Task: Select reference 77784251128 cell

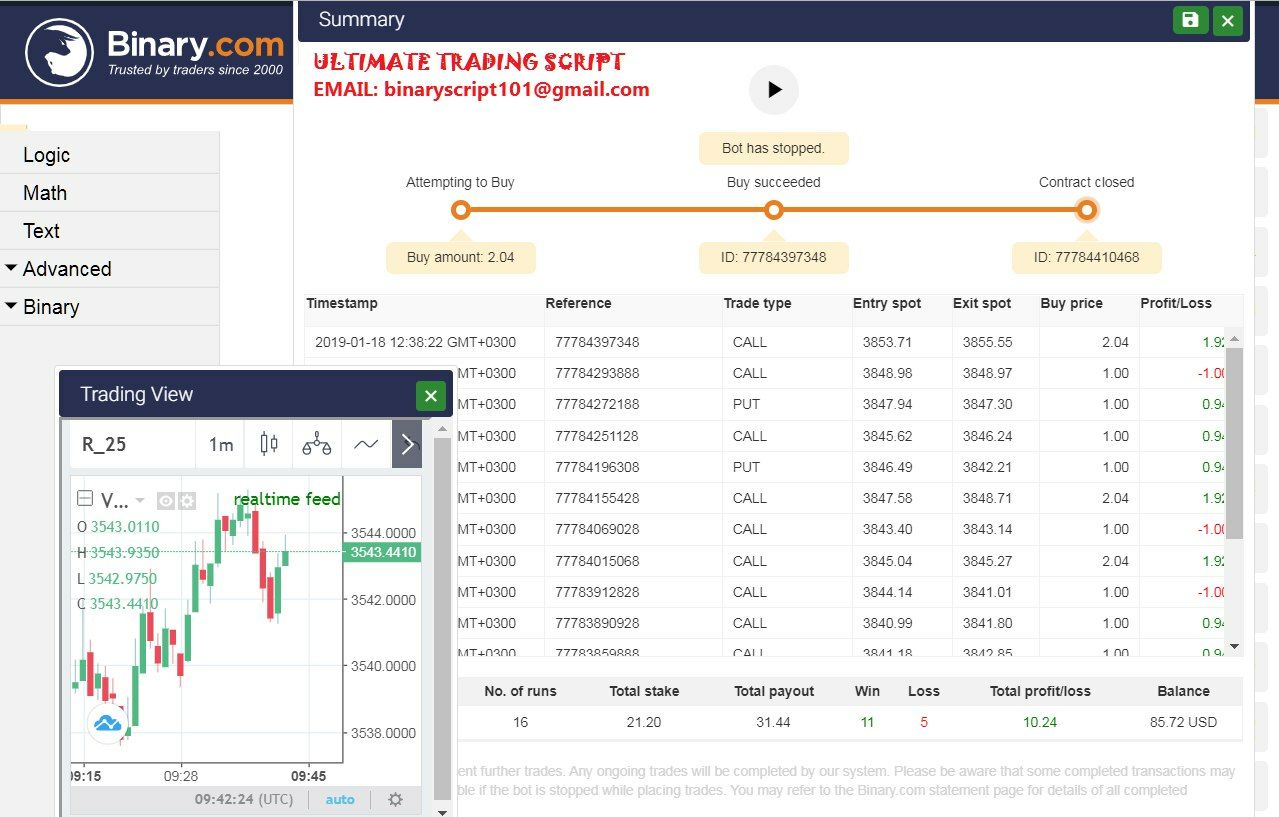Action: point(597,436)
